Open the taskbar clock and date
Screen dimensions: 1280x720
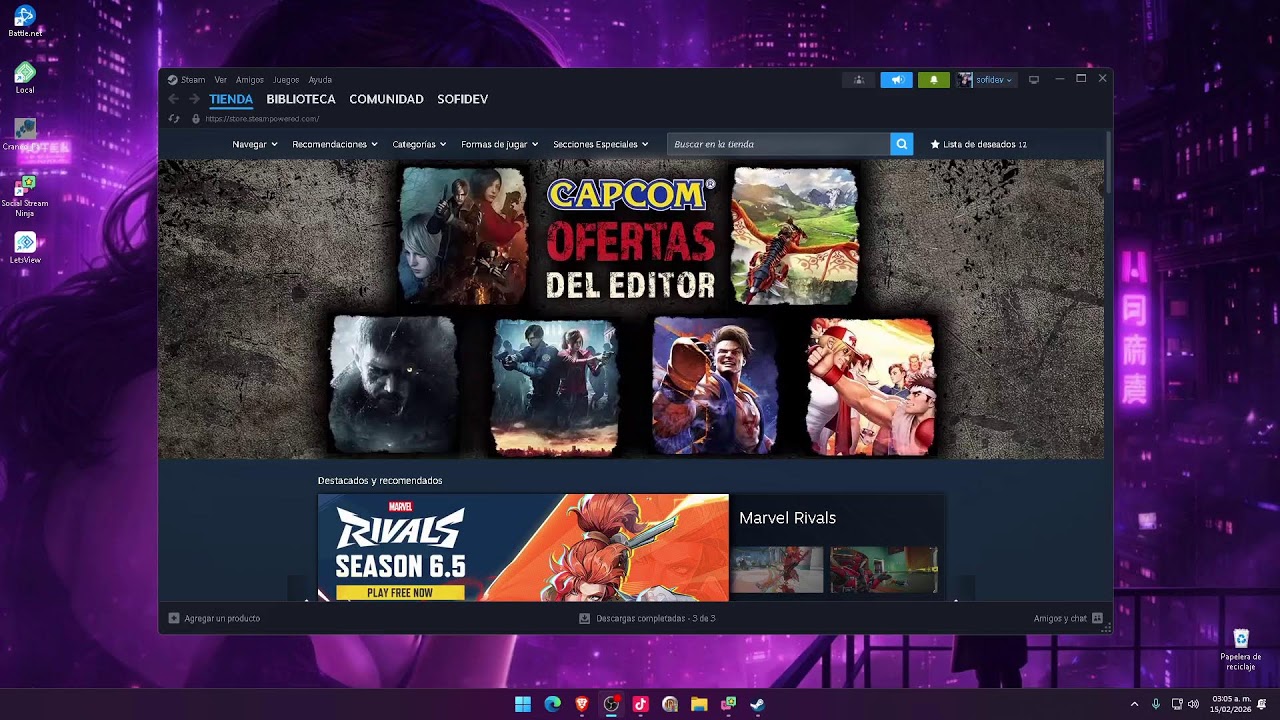(x=1231, y=704)
